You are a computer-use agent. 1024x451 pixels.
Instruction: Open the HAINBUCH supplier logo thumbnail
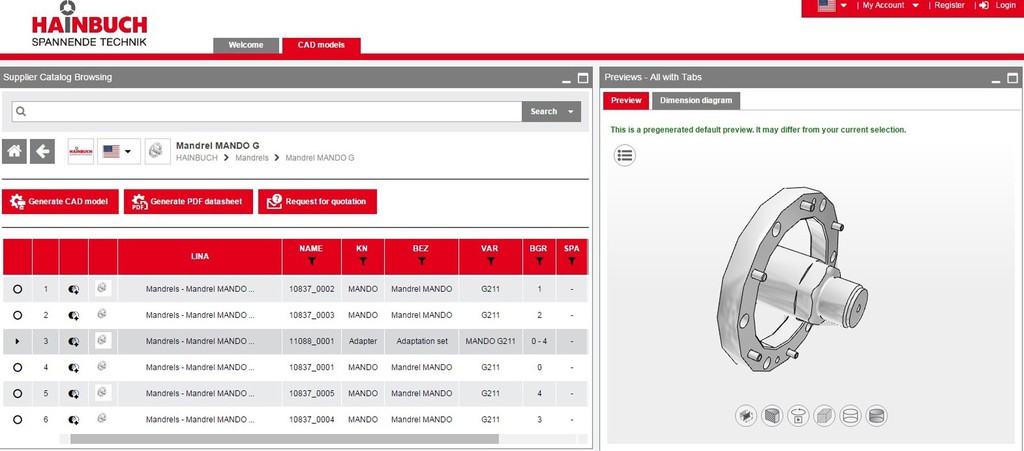[81, 151]
